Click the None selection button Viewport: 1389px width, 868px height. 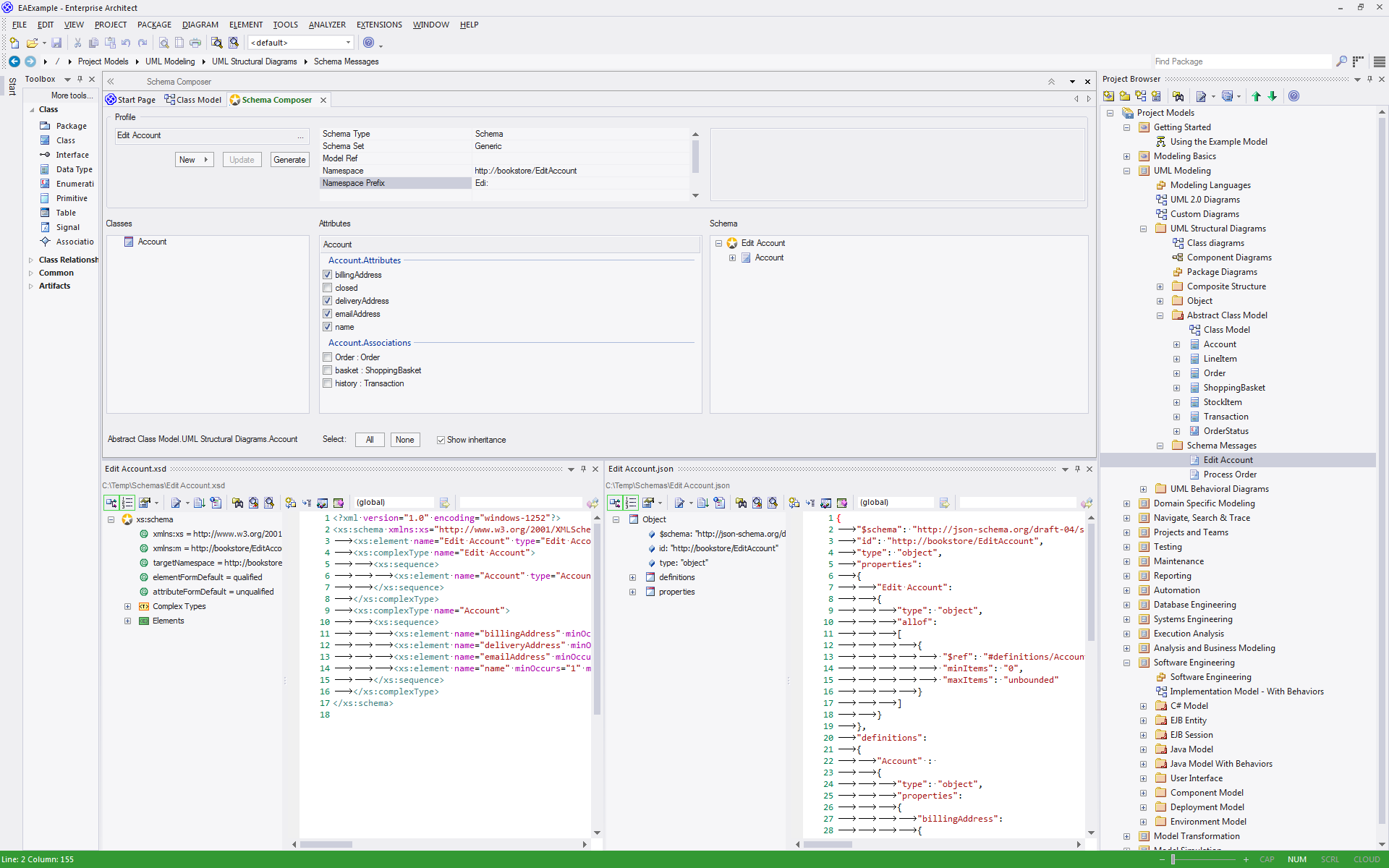[404, 440]
